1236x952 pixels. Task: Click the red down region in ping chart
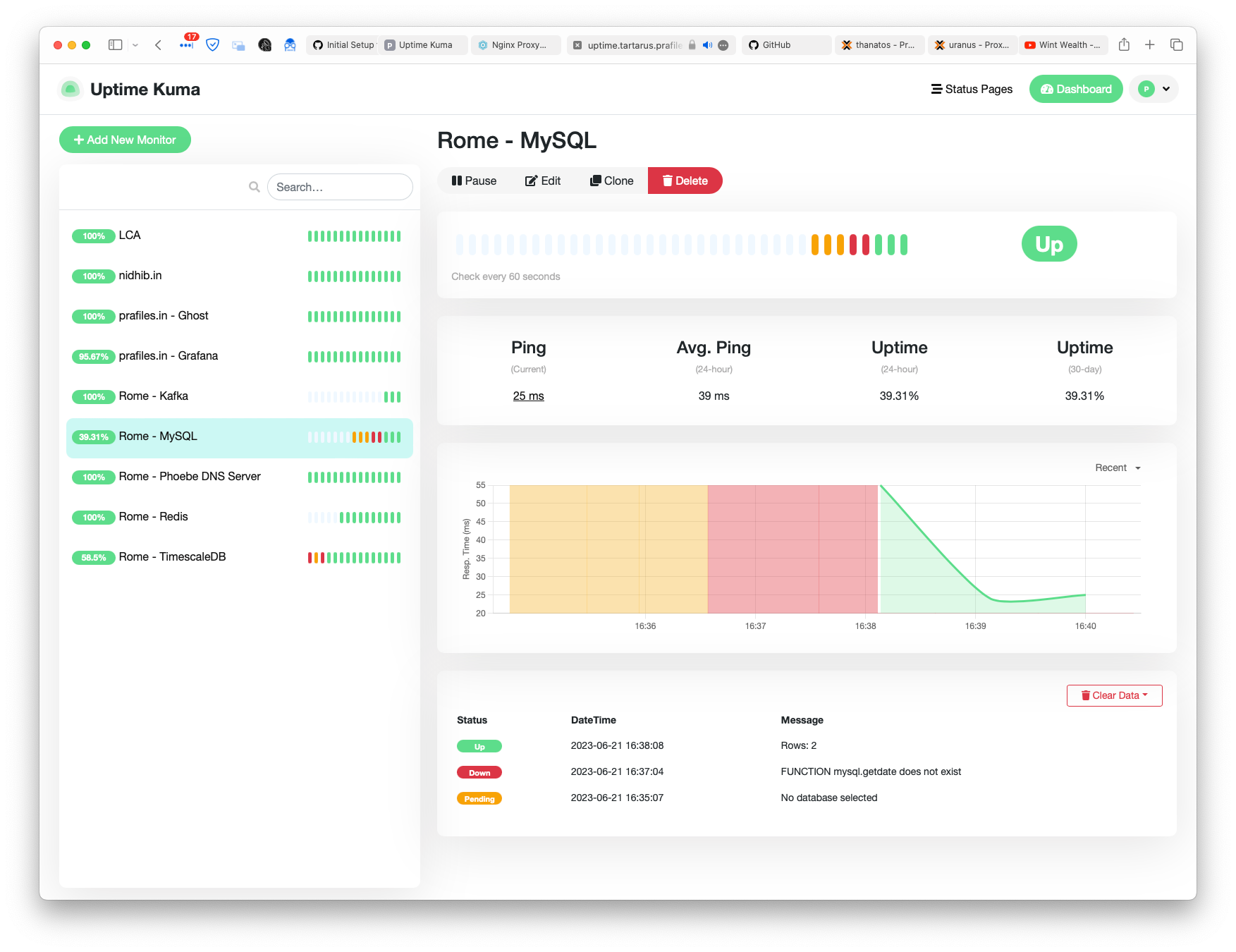[x=793, y=549]
